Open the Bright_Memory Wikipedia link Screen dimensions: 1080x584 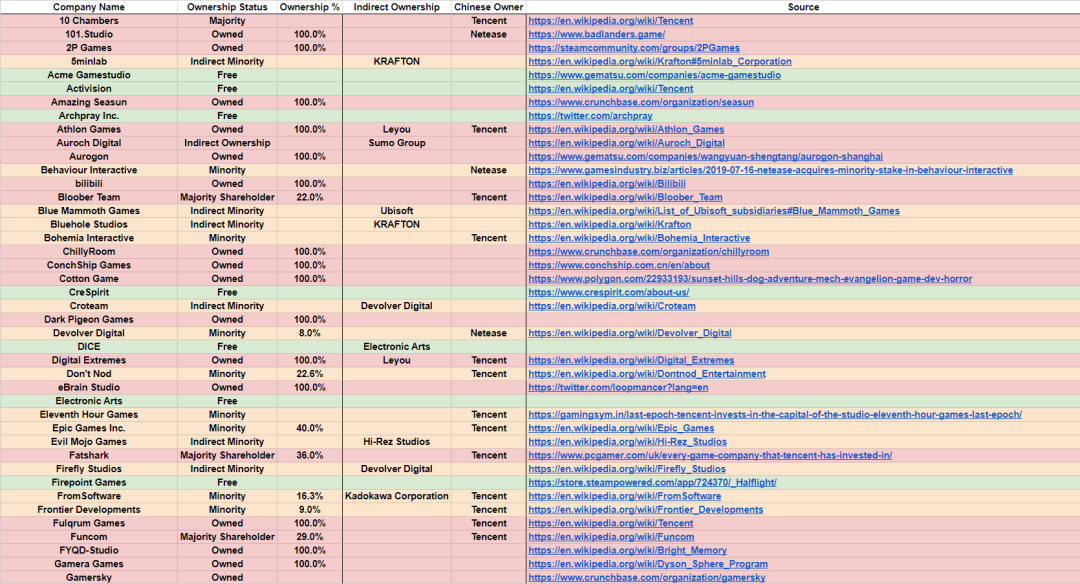[627, 550]
